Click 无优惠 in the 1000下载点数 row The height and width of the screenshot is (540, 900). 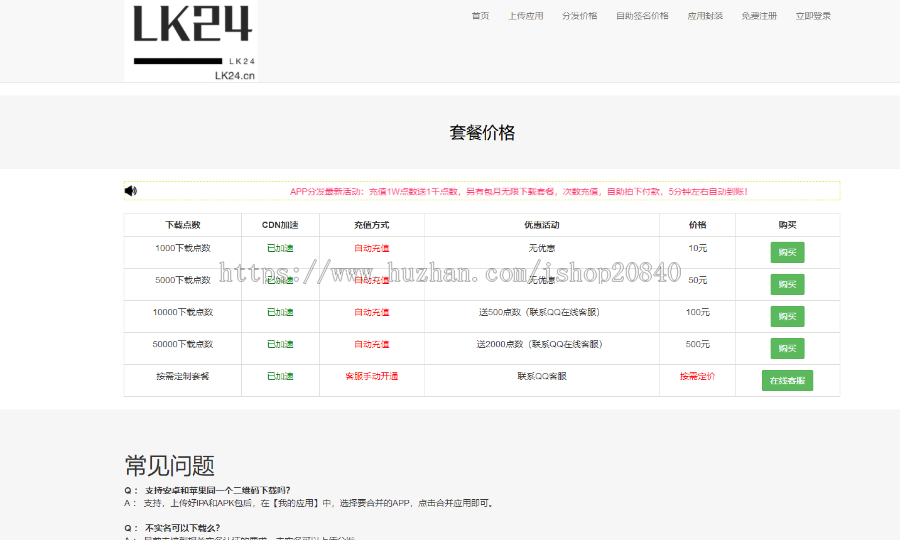point(542,248)
